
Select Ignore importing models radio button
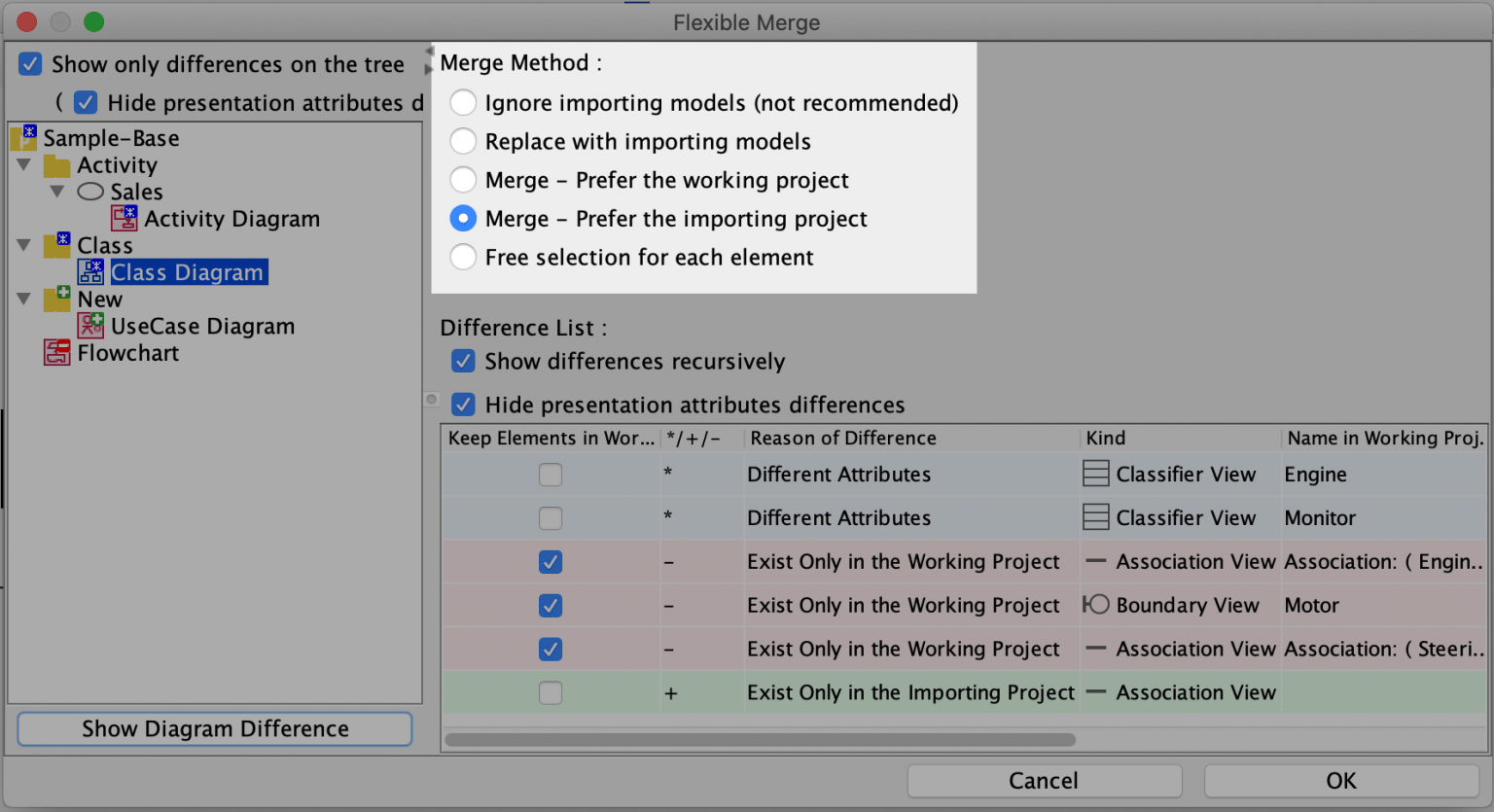click(x=463, y=102)
